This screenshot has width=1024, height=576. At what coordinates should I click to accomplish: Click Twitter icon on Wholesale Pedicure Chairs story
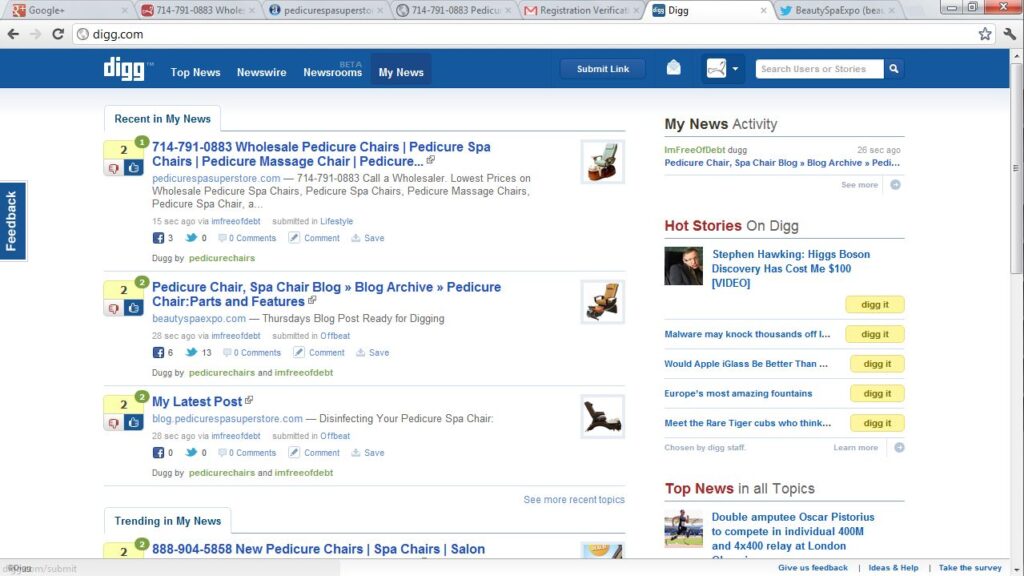191,238
